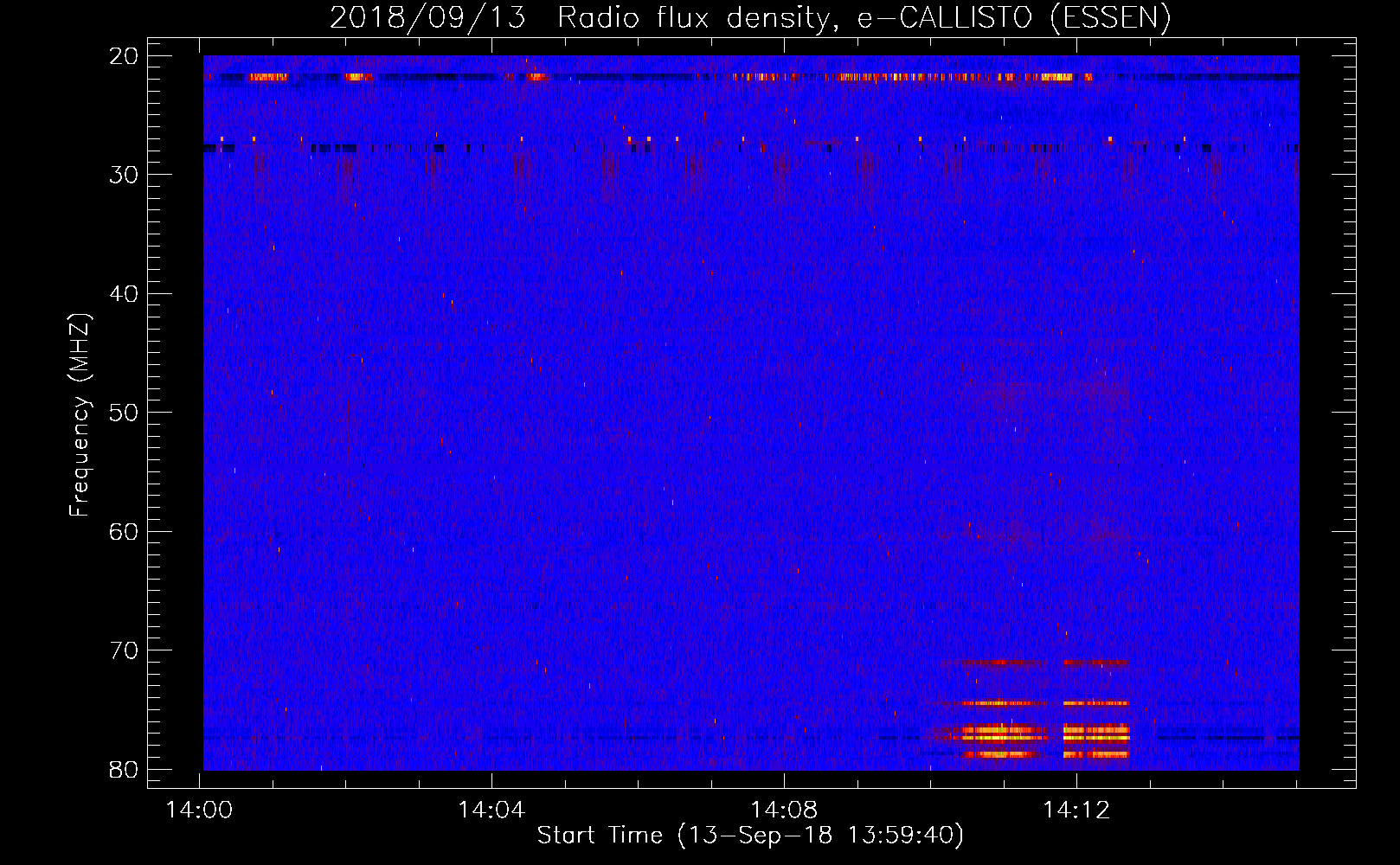Click the 14:00 time tick label
This screenshot has height=865, width=1400.
(200, 811)
